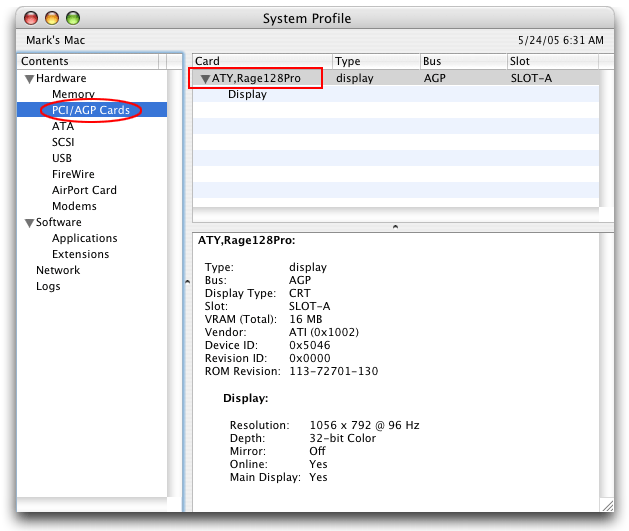Select PCI/AGP Cards in sidebar
Image resolution: width=629 pixels, height=531 pixels.
[90, 110]
